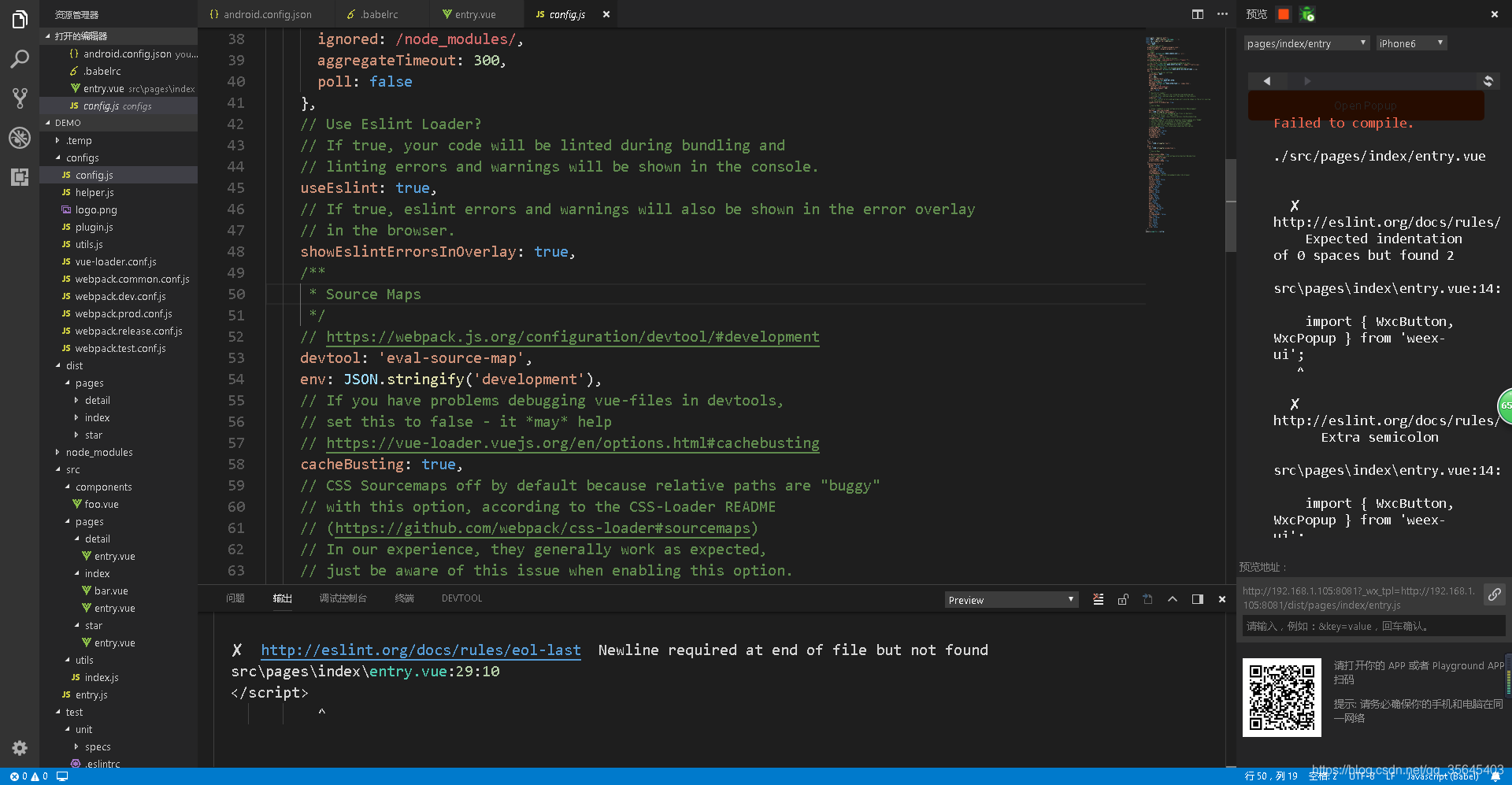Copy the preview URL link icon
The height and width of the screenshot is (785, 1512).
pos(1494,594)
